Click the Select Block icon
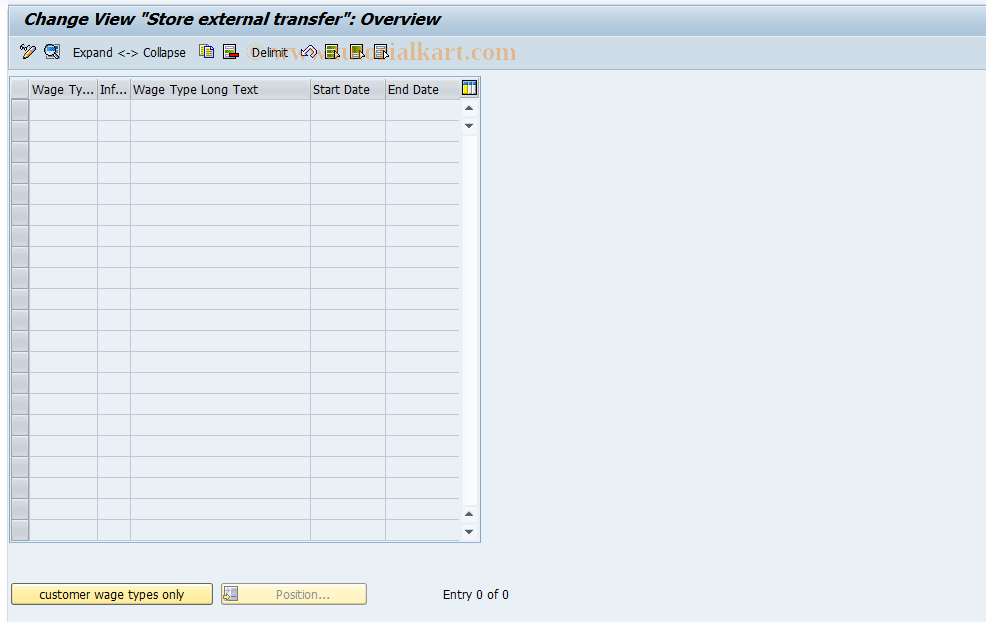 coord(357,52)
